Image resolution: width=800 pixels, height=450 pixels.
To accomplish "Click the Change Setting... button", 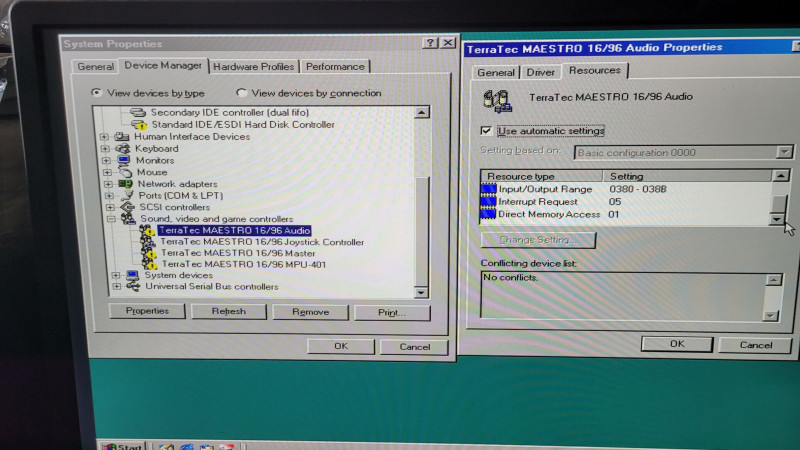I will tap(538, 239).
